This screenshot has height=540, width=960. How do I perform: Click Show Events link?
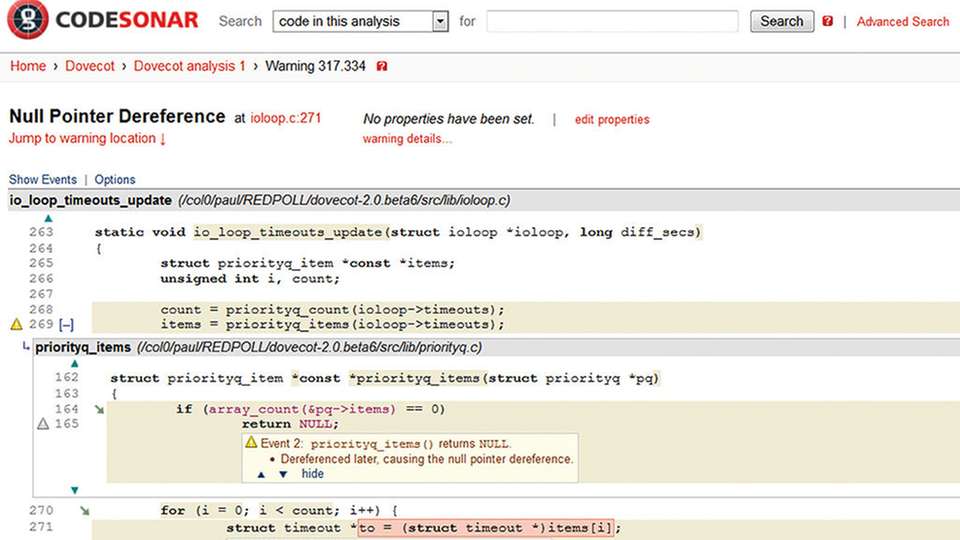click(43, 179)
